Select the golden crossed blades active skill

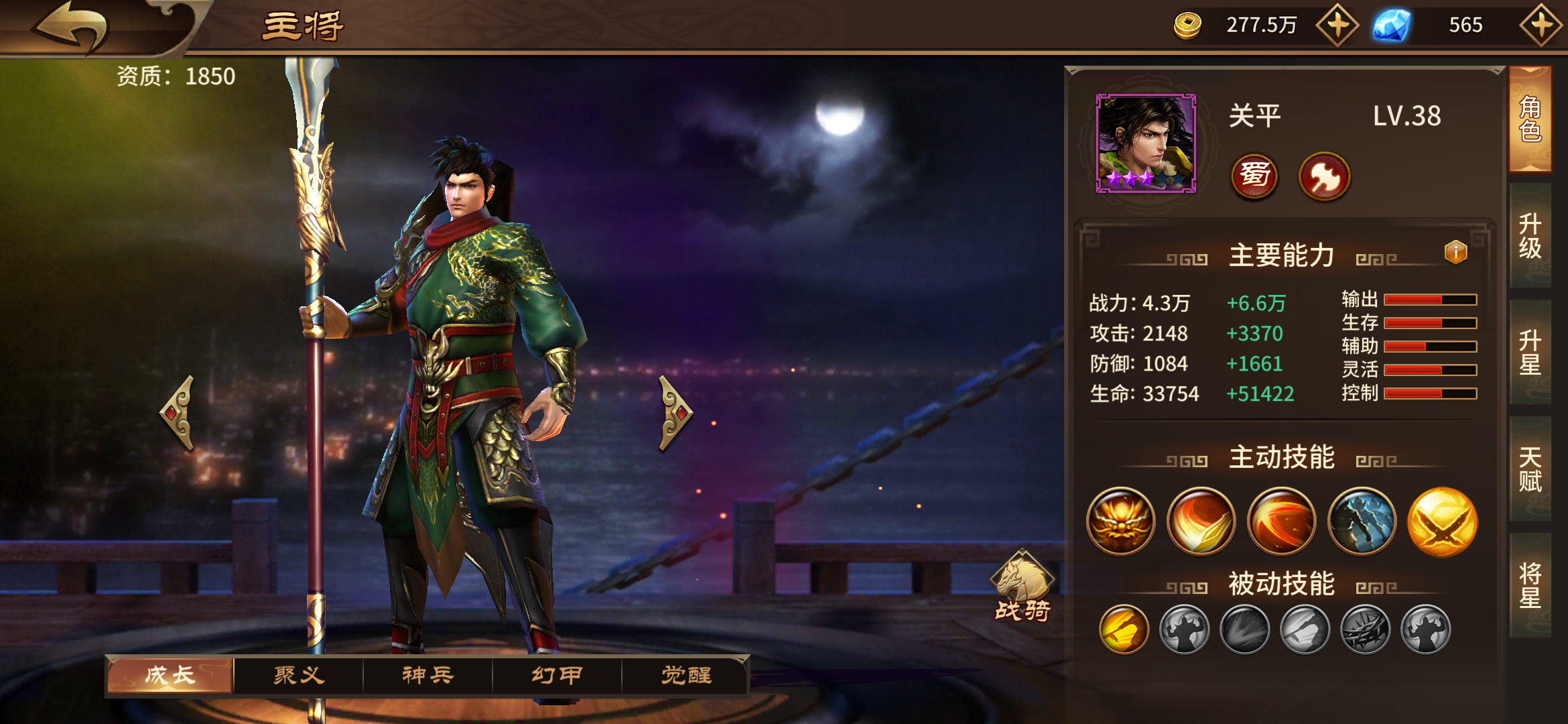click(x=1442, y=521)
